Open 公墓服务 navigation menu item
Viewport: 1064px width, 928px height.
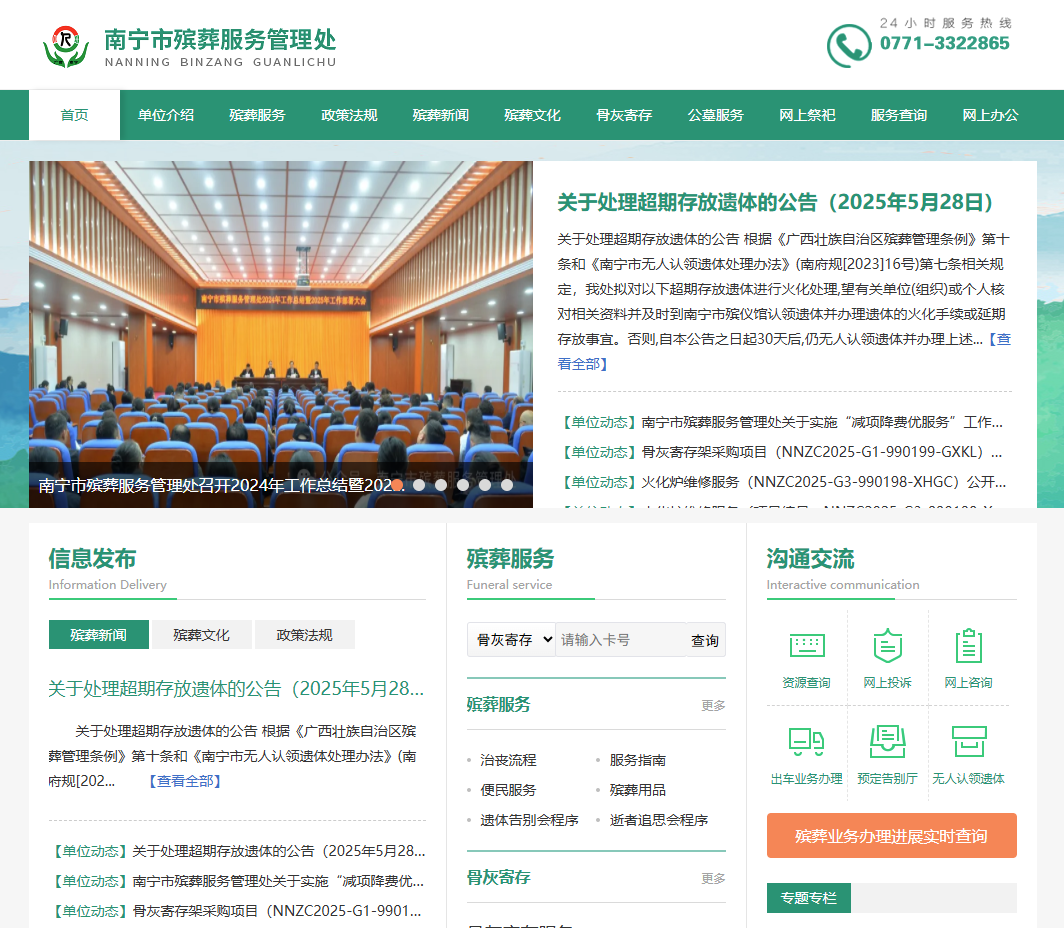coord(716,115)
